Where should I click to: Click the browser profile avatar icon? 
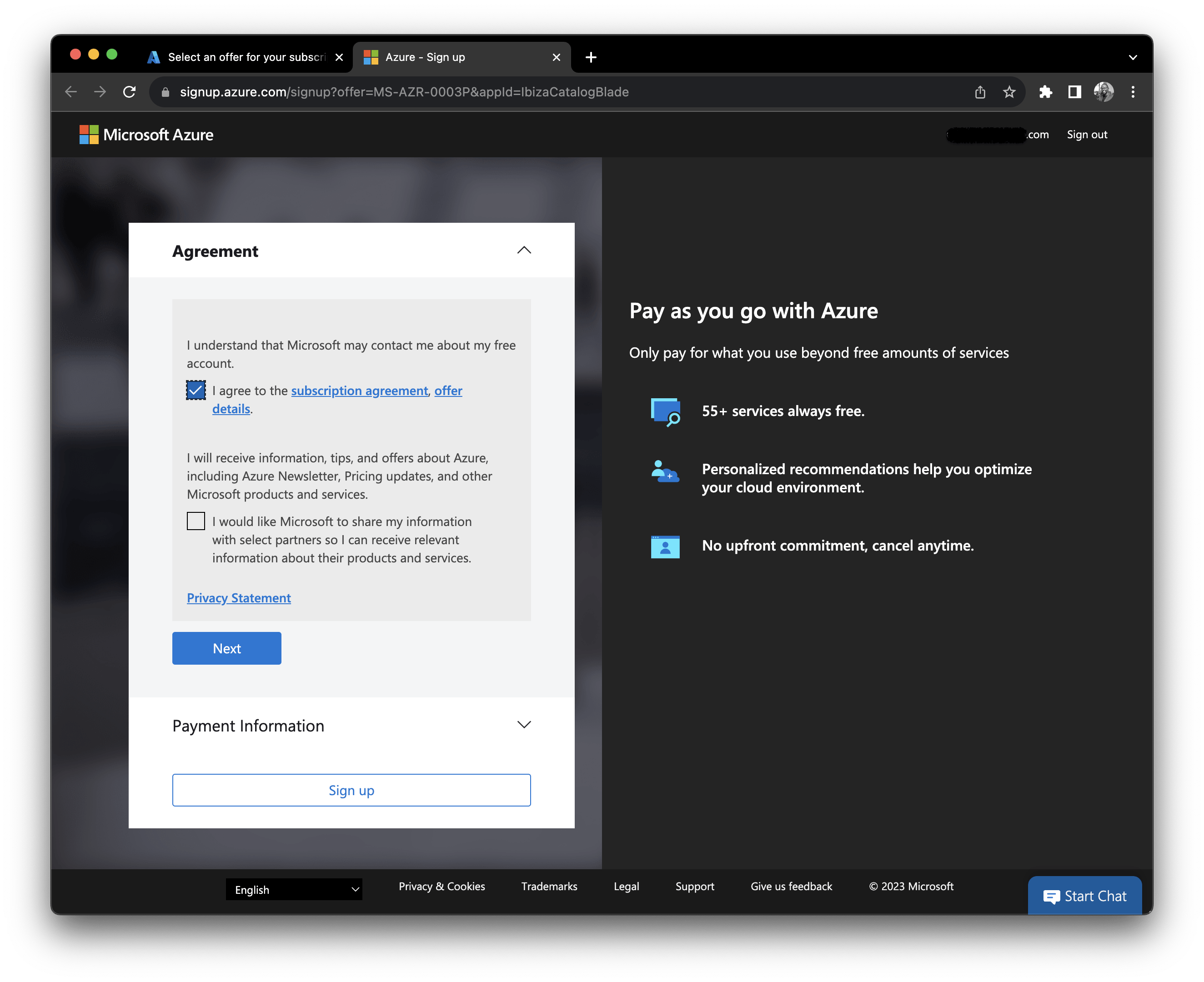(1104, 92)
